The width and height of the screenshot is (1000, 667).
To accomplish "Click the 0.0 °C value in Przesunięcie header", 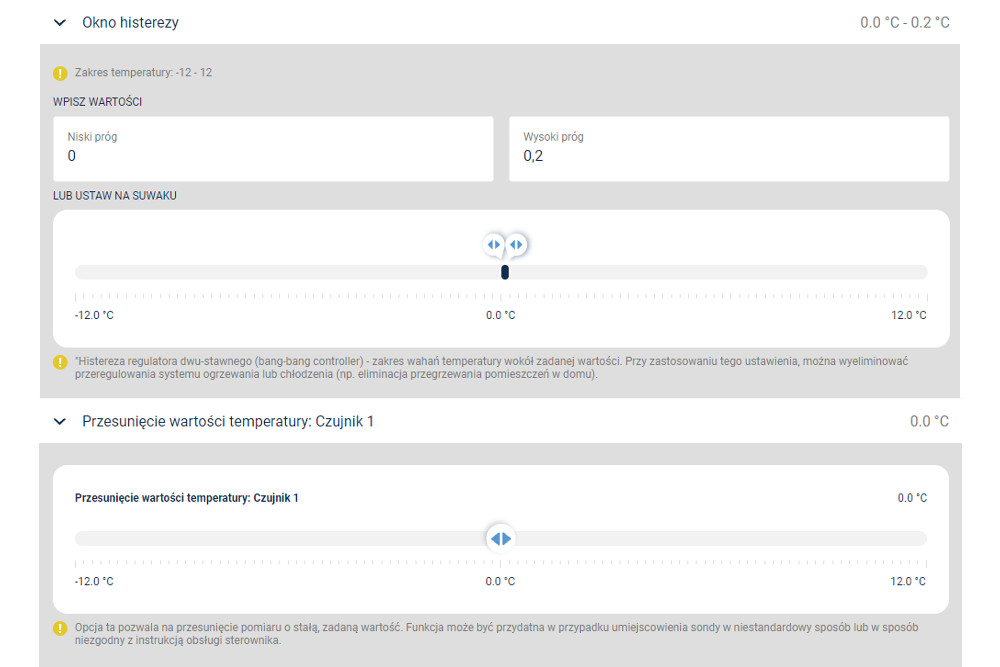I will pyautogui.click(x=929, y=421).
